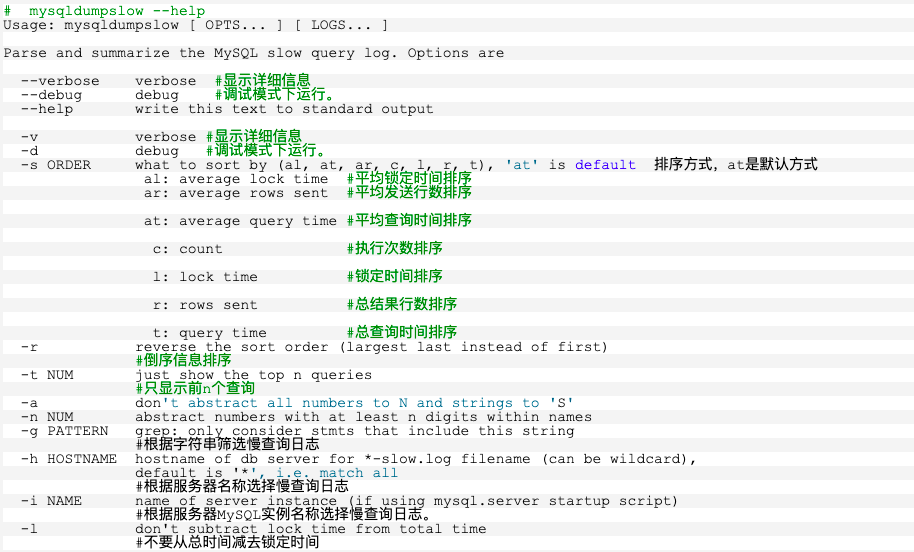Click 'write this text to standard output'
This screenshot has width=914, height=552.
coord(284,109)
